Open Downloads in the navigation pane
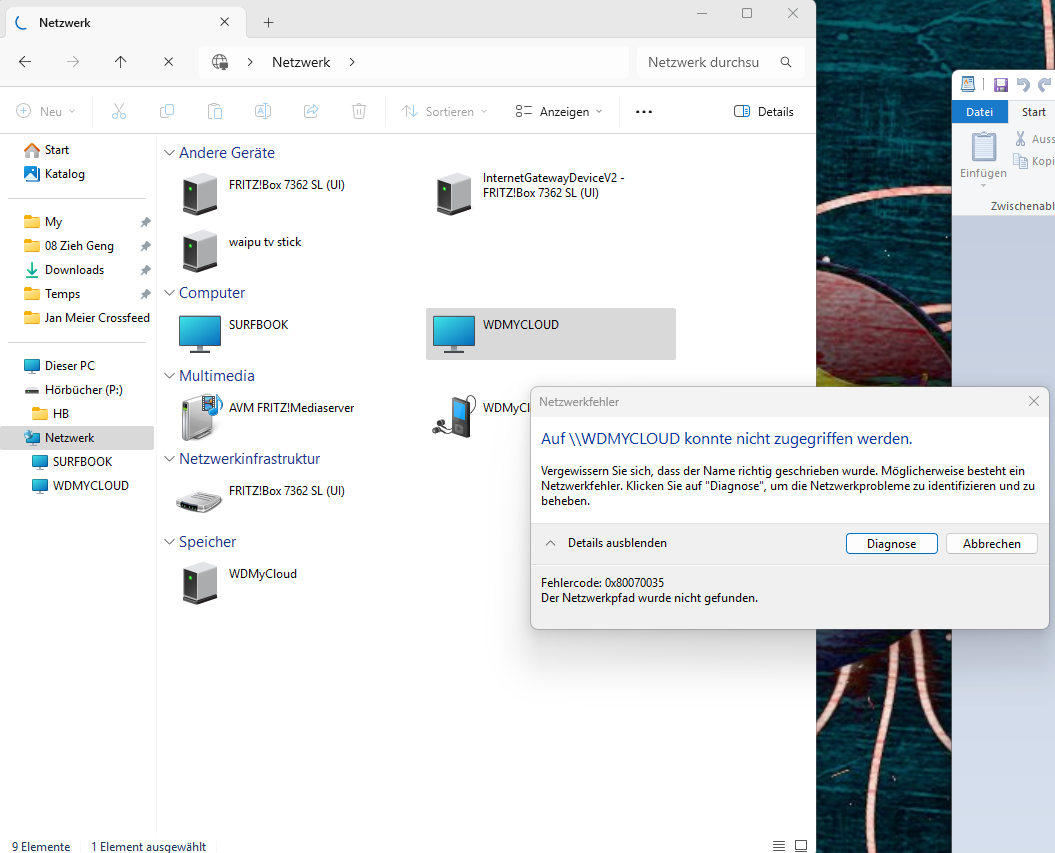The height and width of the screenshot is (853, 1055). tap(65, 270)
